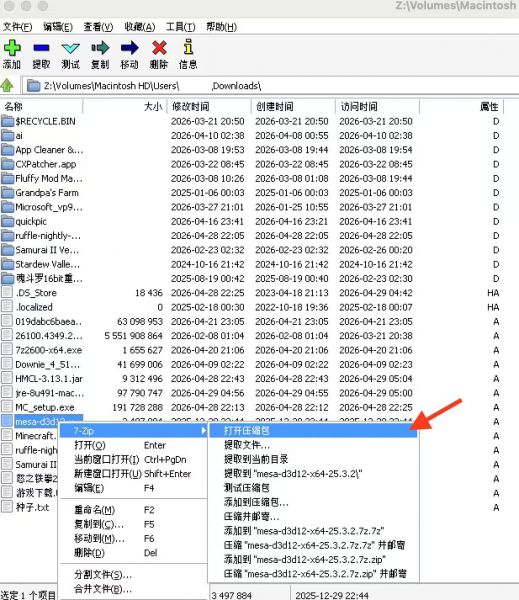Screen dimensions: 519x600
Task: Choose 删除(D) in the context menu
Action: click(x=134, y=553)
